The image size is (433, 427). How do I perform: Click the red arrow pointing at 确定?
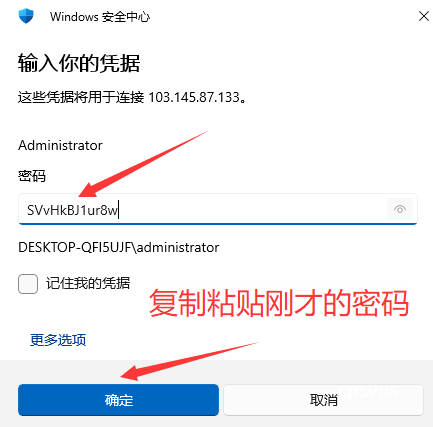(189, 361)
